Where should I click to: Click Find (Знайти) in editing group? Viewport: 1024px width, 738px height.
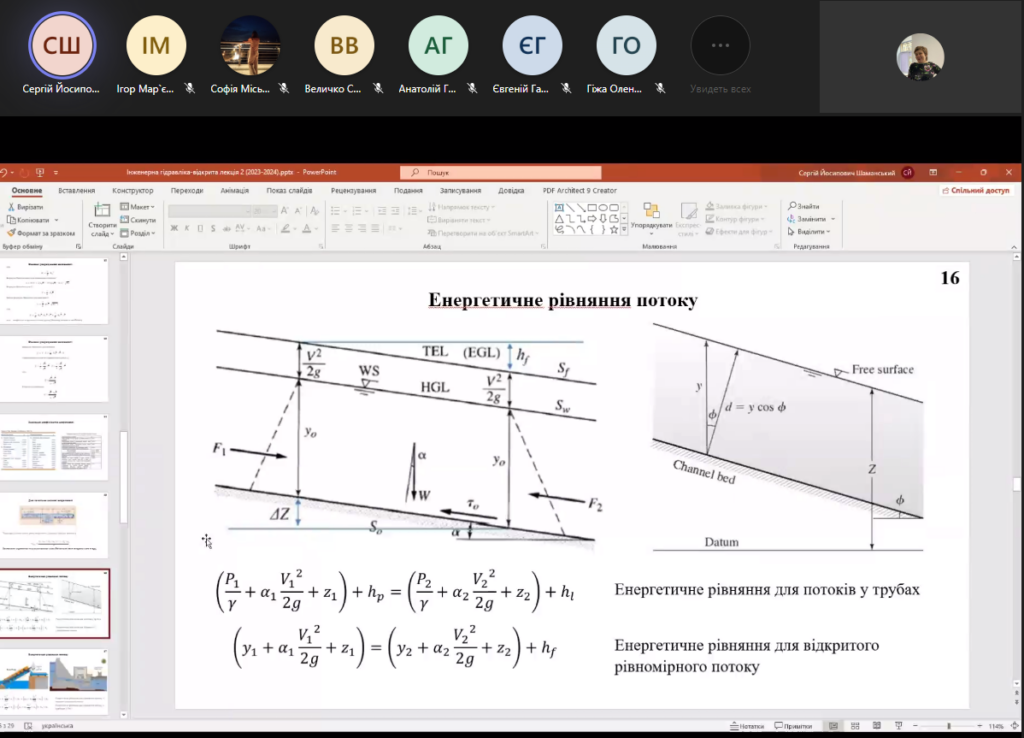803,206
